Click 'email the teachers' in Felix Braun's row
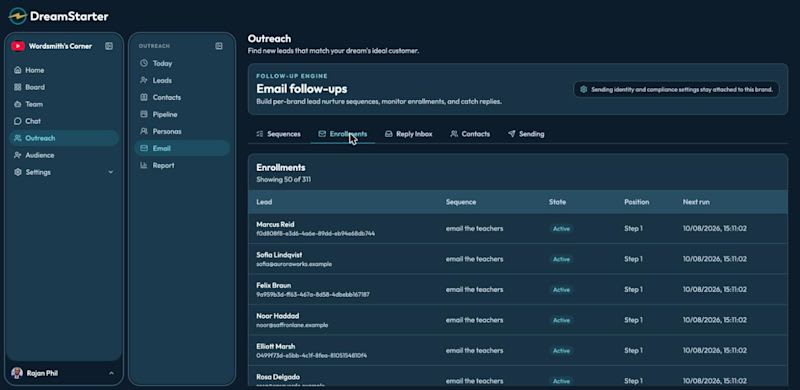Viewport: 800px width, 390px height. 474,290
